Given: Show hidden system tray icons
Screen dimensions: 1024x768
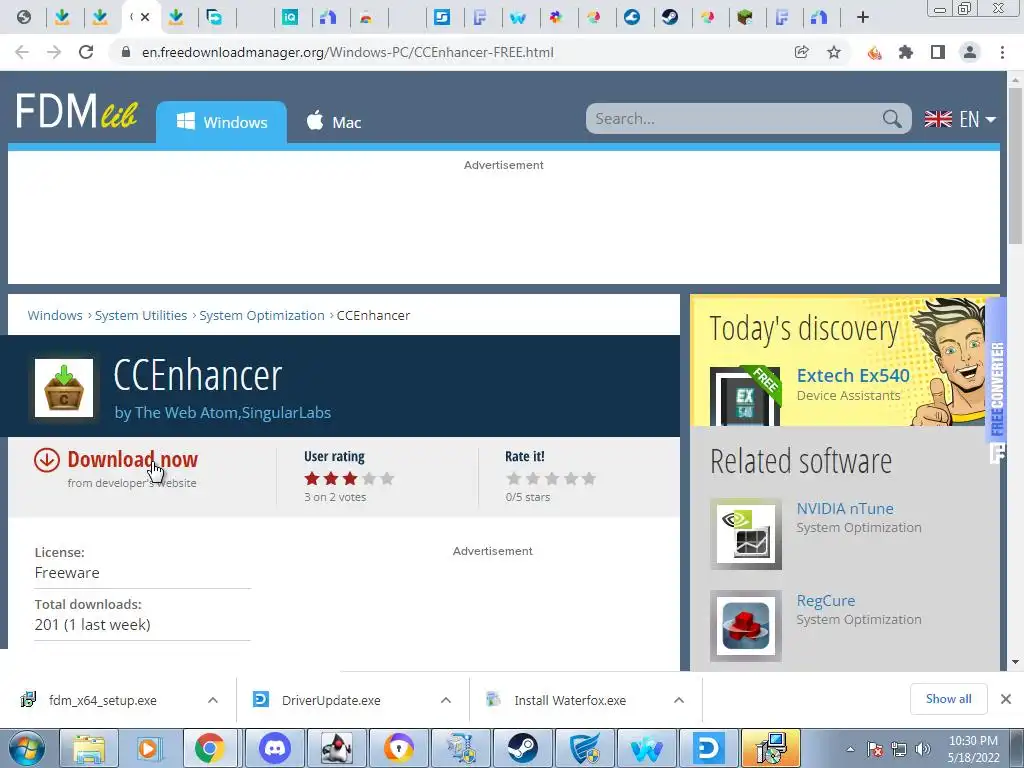Looking at the screenshot, I should tap(850, 749).
